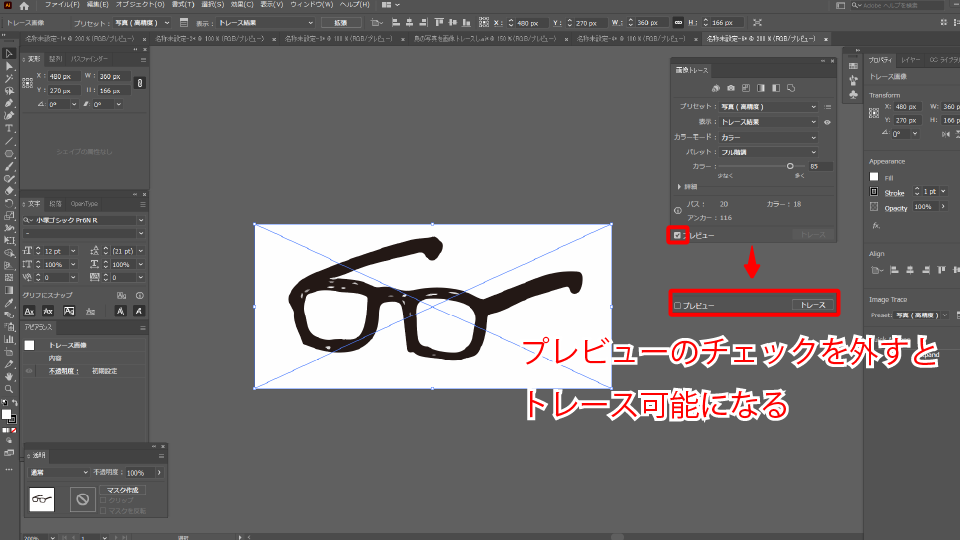
Task: Switch to the OpenType tab
Action: click(84, 204)
